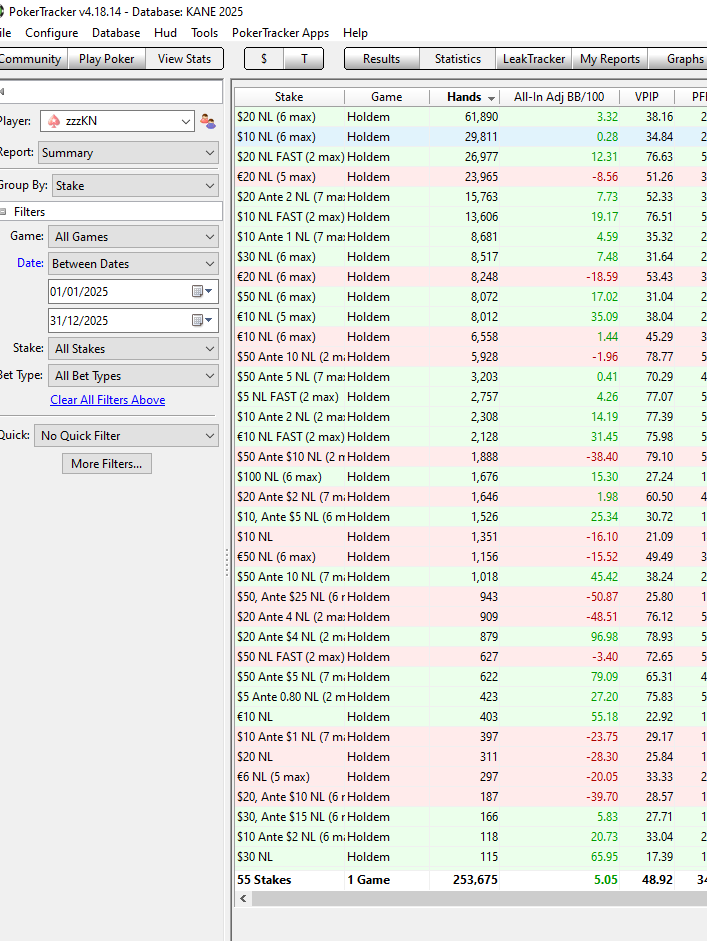Select the $30 NL (6 max) row
The image size is (707, 941).
click(x=471, y=257)
